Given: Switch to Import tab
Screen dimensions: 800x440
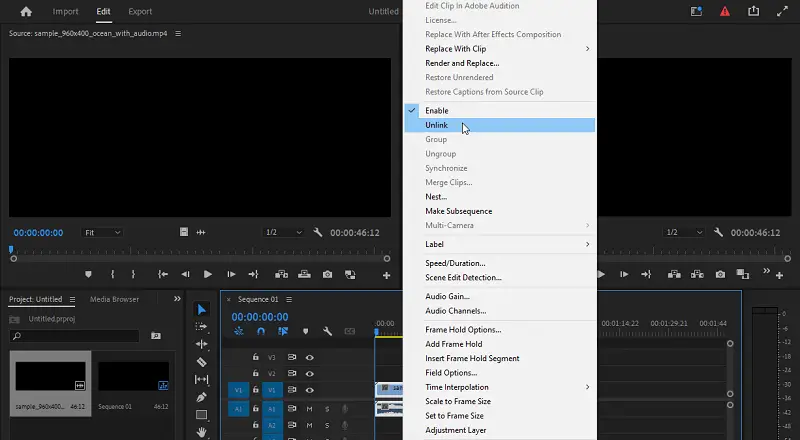Looking at the screenshot, I should (x=65, y=11).
